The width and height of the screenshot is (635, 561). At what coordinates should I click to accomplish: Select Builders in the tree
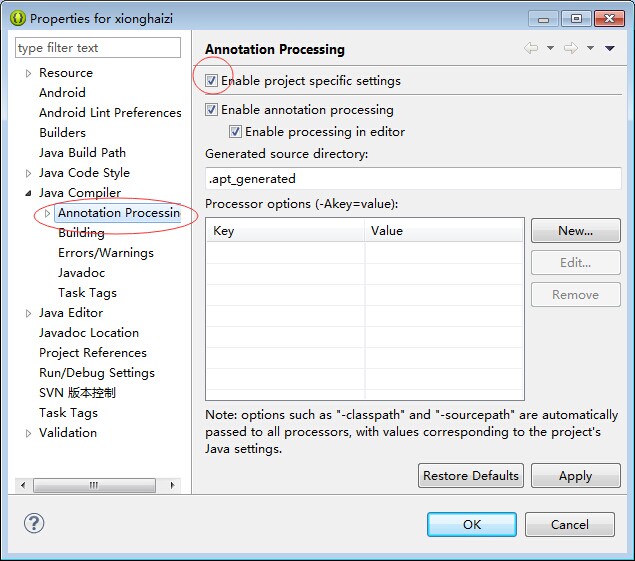click(x=62, y=133)
